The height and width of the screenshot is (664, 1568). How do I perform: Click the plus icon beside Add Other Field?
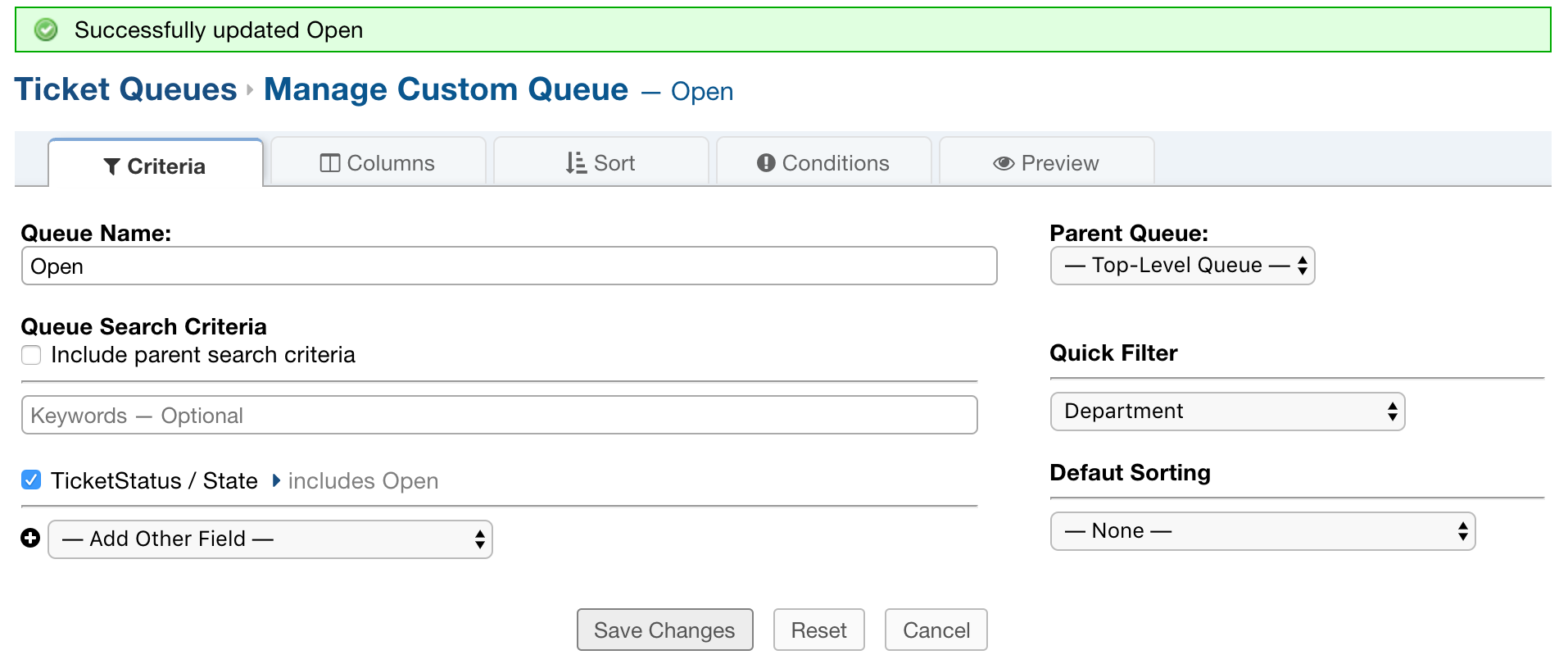(x=30, y=539)
